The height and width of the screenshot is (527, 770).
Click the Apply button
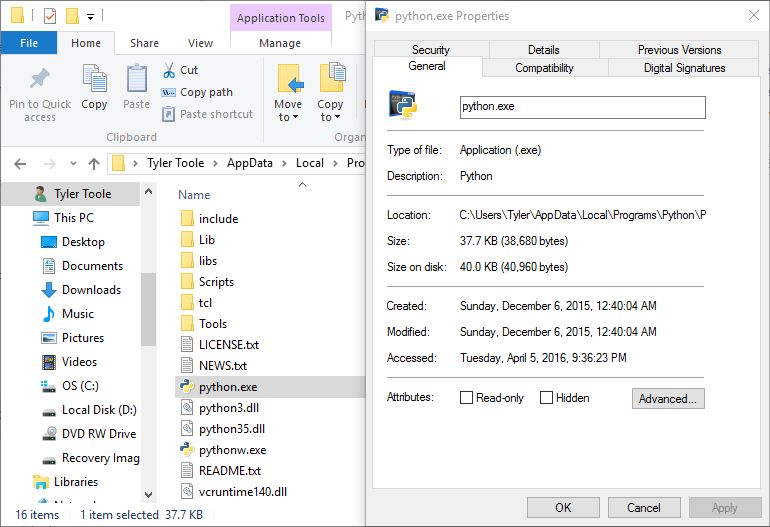[x=725, y=507]
